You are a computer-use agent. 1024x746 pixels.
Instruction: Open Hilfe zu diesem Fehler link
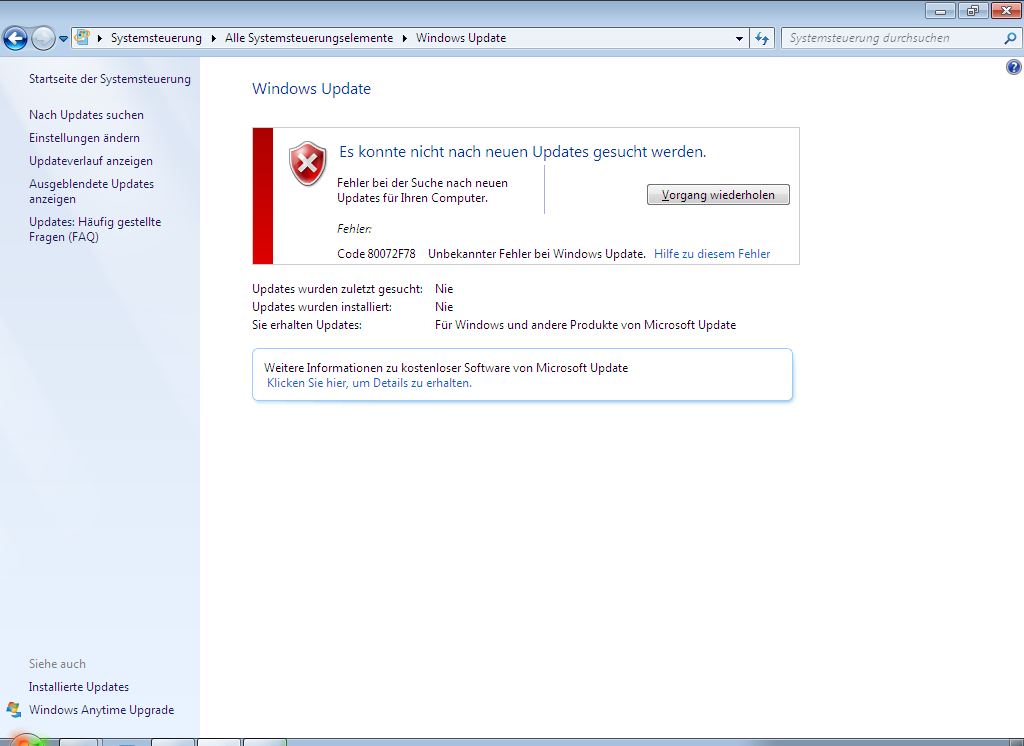click(712, 254)
